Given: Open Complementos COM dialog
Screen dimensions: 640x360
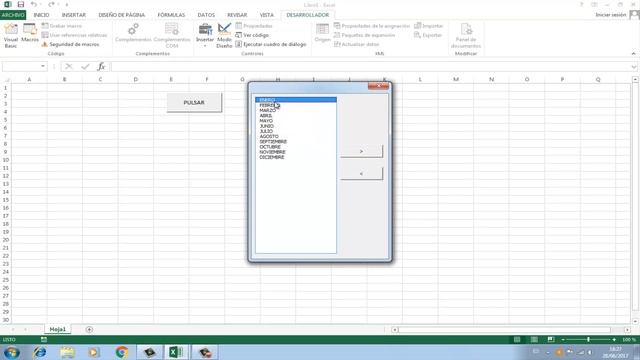Looking at the screenshot, I should pyautogui.click(x=172, y=36).
